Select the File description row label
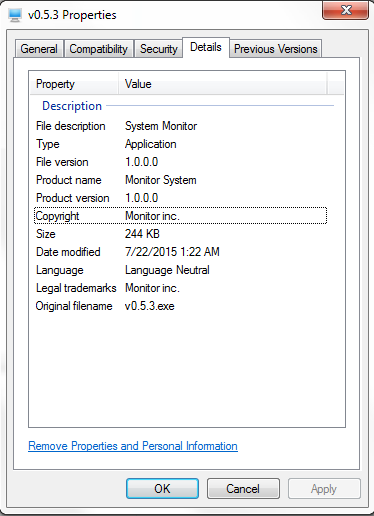374x516 pixels. click(x=71, y=126)
